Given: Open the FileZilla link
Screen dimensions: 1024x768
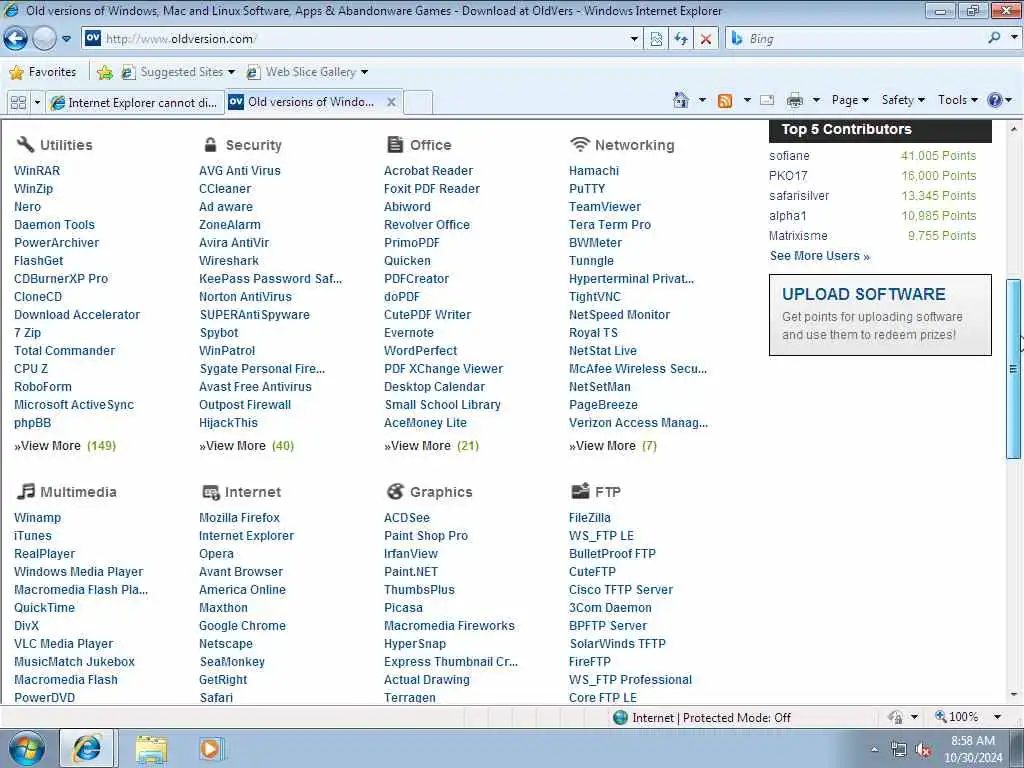Looking at the screenshot, I should [x=590, y=517].
